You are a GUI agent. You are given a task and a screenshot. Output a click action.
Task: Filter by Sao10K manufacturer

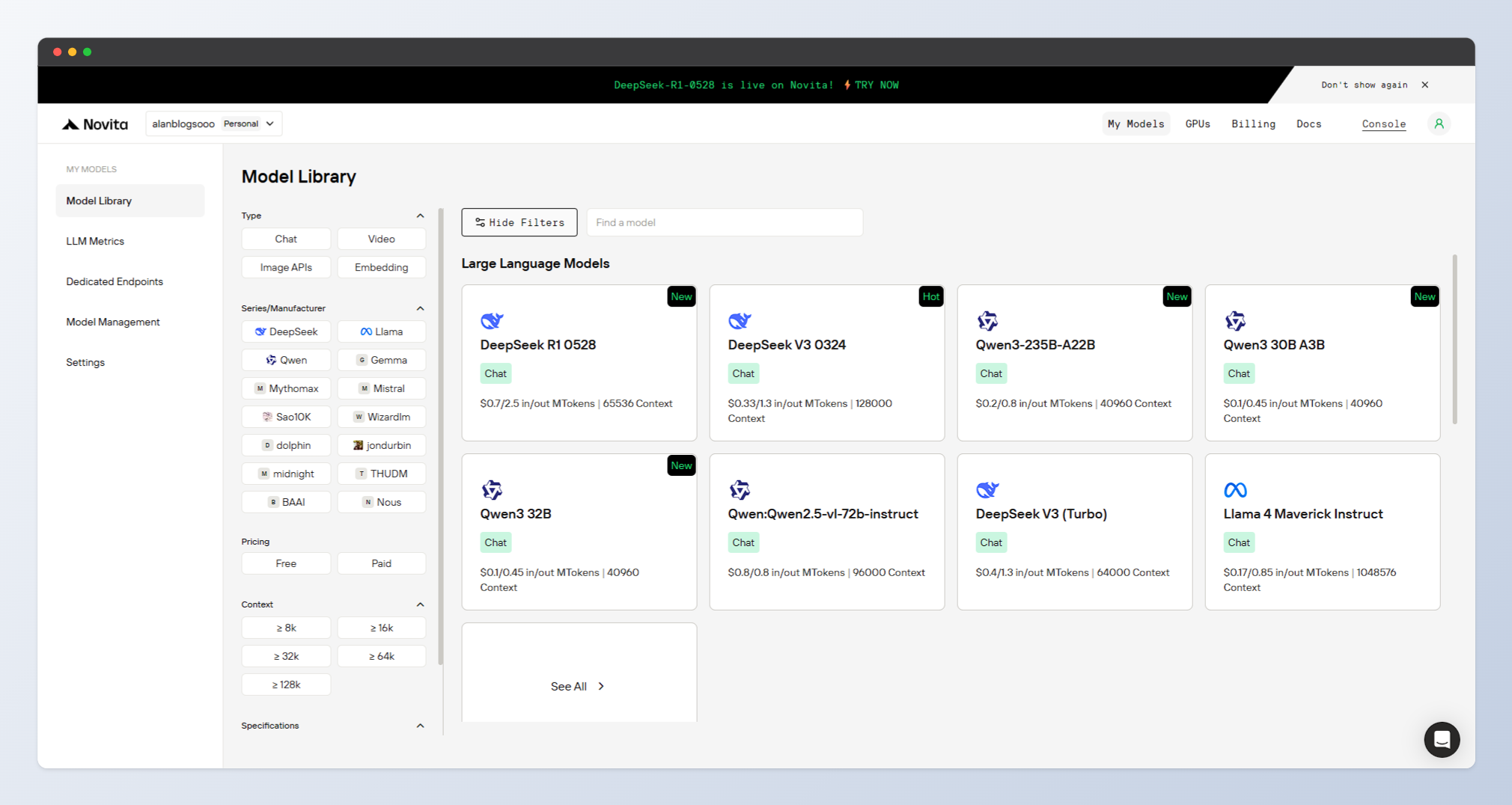click(x=286, y=417)
